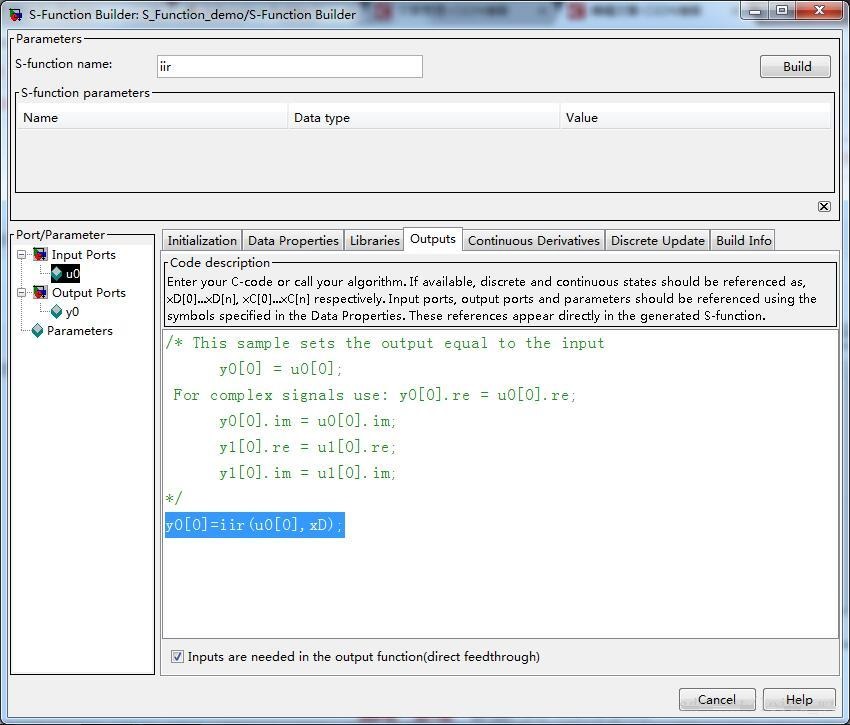Click the Value column header

click(x=696, y=118)
